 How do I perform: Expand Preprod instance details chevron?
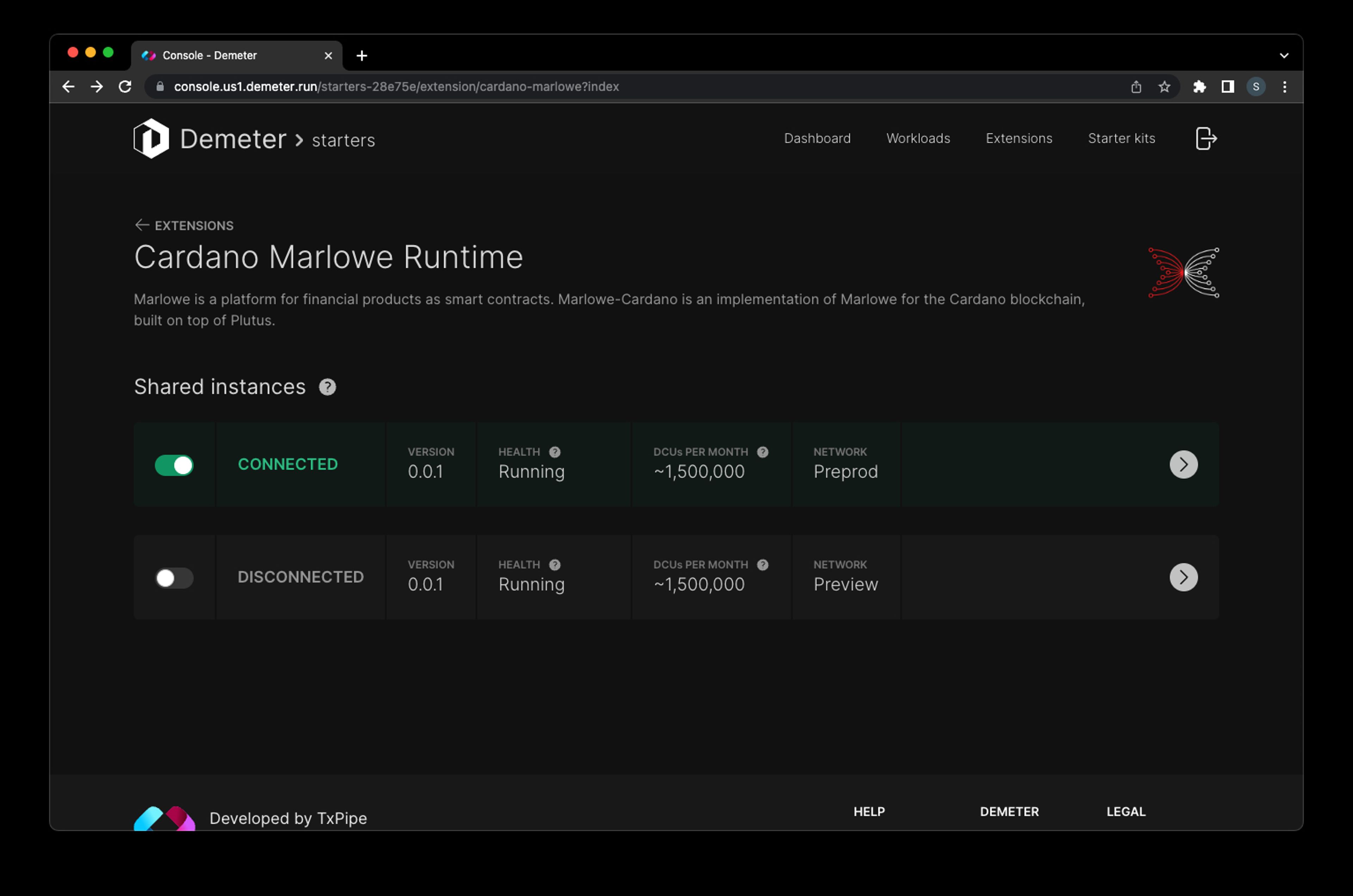click(1183, 465)
